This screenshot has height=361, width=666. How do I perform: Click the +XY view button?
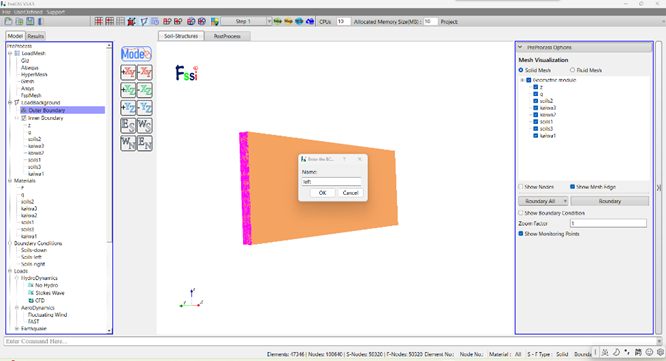[128, 72]
